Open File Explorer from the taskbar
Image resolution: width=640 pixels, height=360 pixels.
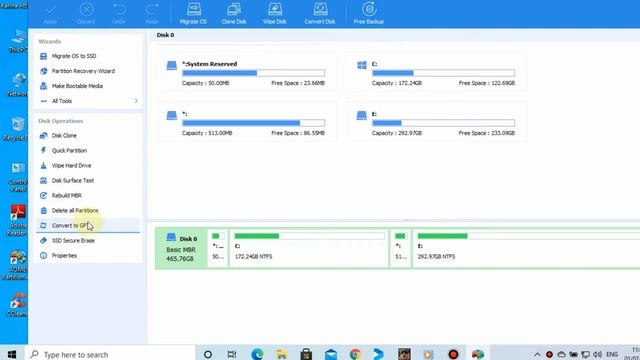coord(282,354)
